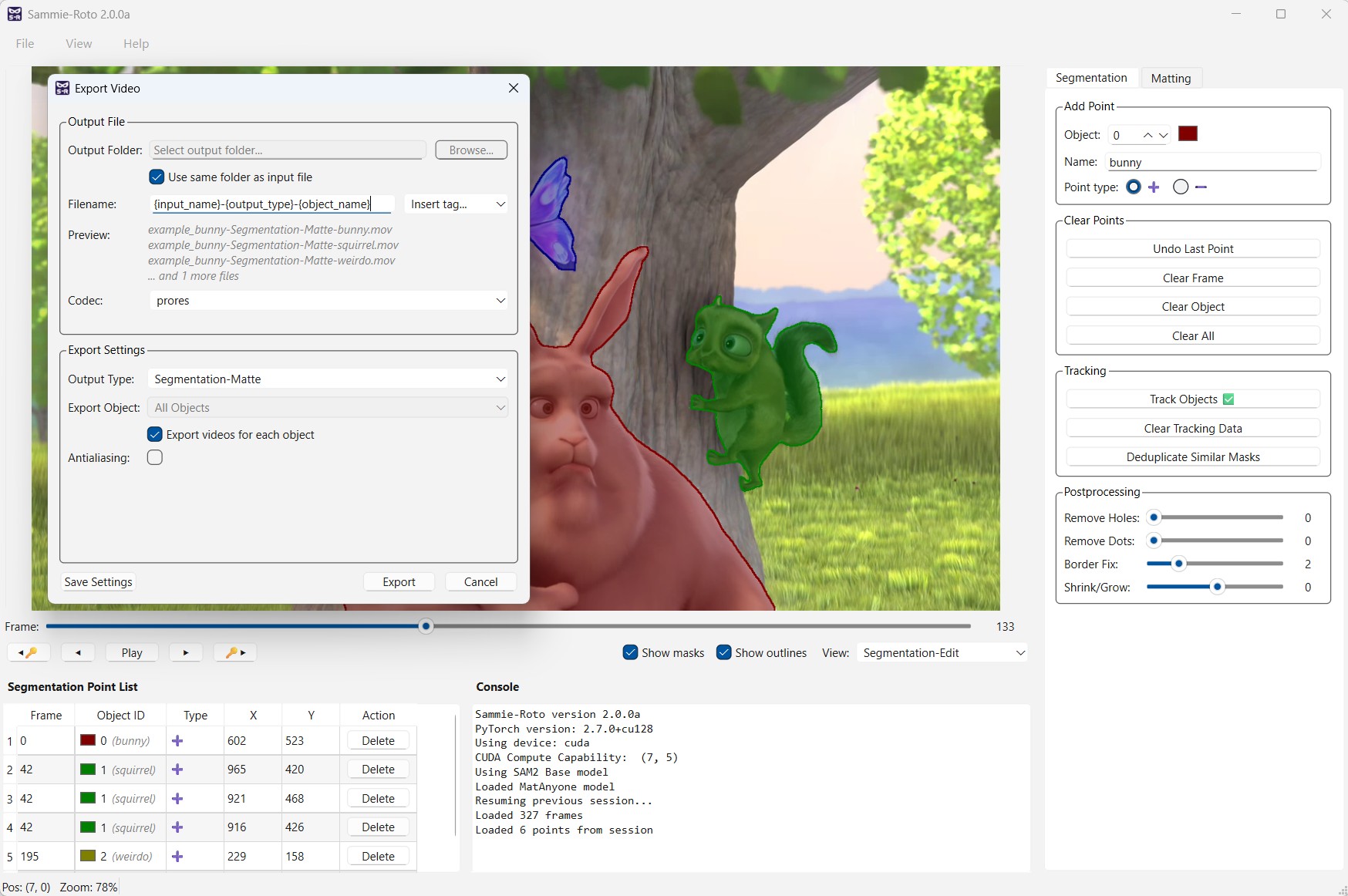Viewport: 1348px width, 896px height.
Task: Select the positive point type plus icon
Action: (1154, 187)
